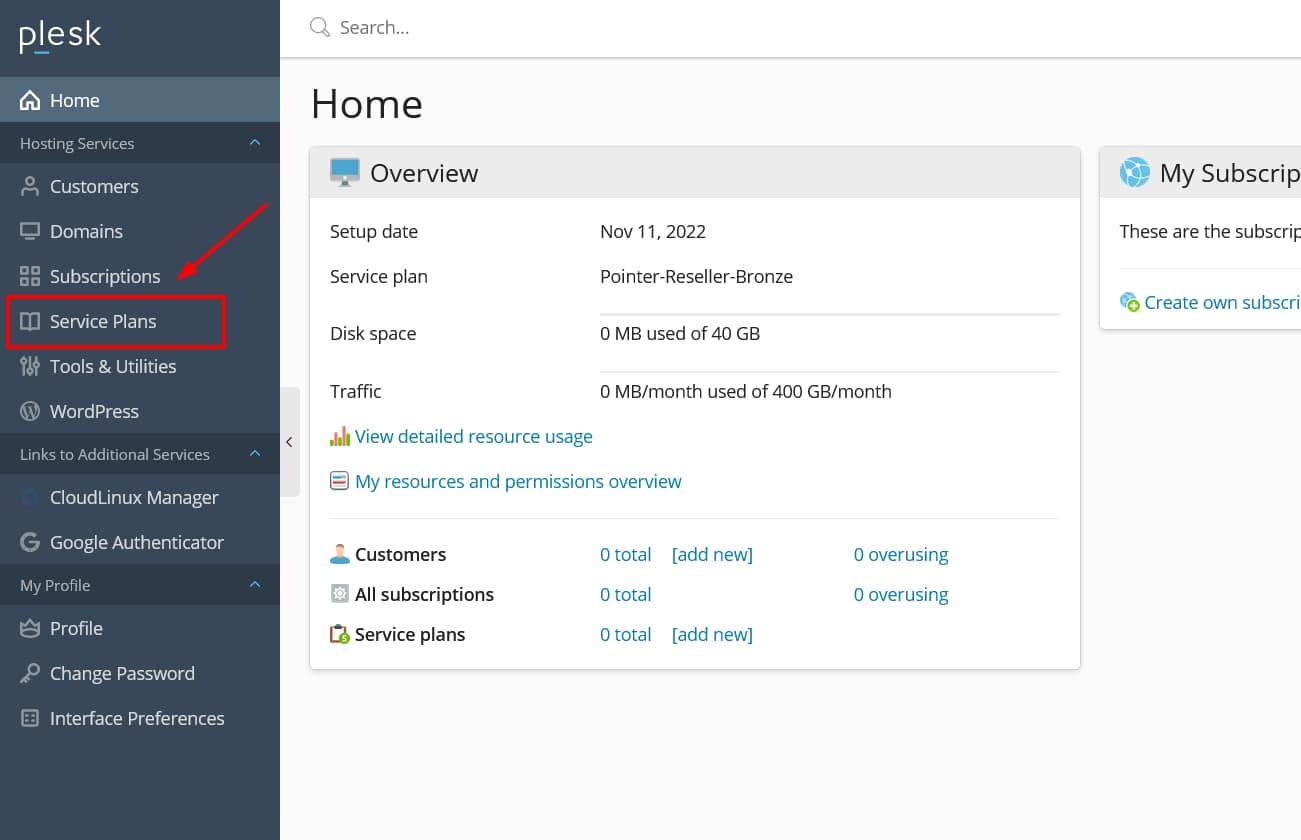Click the Nov 11, 2022 setup date
Screen dimensions: 1301x840
click(653, 231)
